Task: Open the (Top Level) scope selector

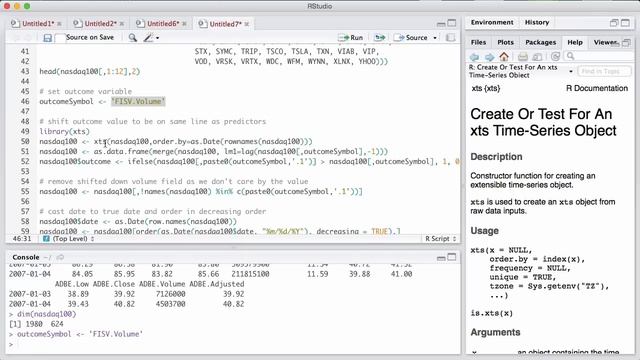Action: [x=69, y=239]
